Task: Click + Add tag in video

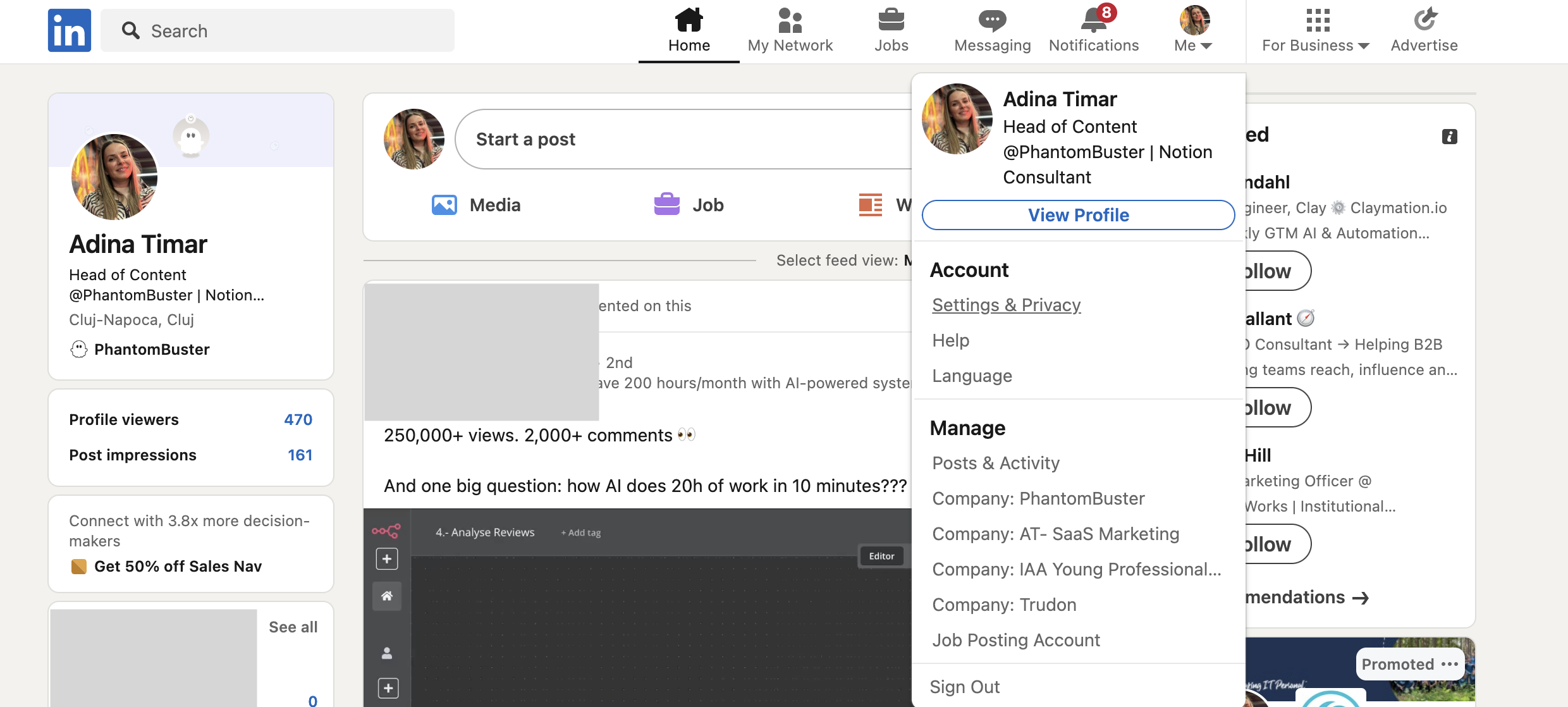Action: tap(581, 532)
